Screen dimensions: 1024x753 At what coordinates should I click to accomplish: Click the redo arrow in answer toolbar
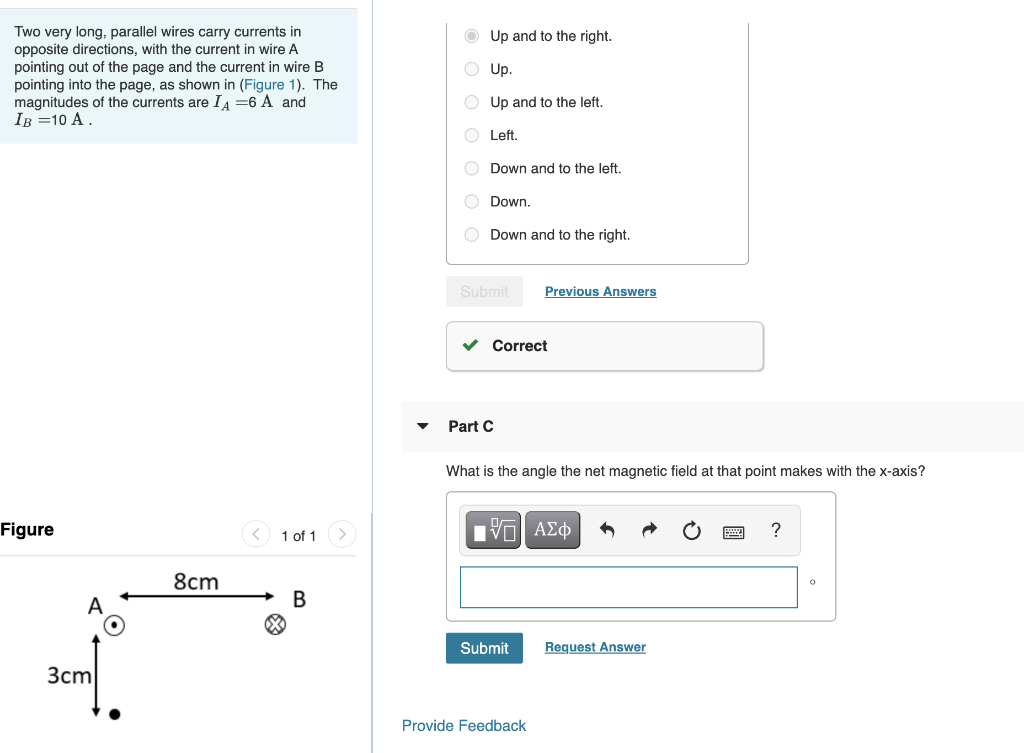(649, 530)
